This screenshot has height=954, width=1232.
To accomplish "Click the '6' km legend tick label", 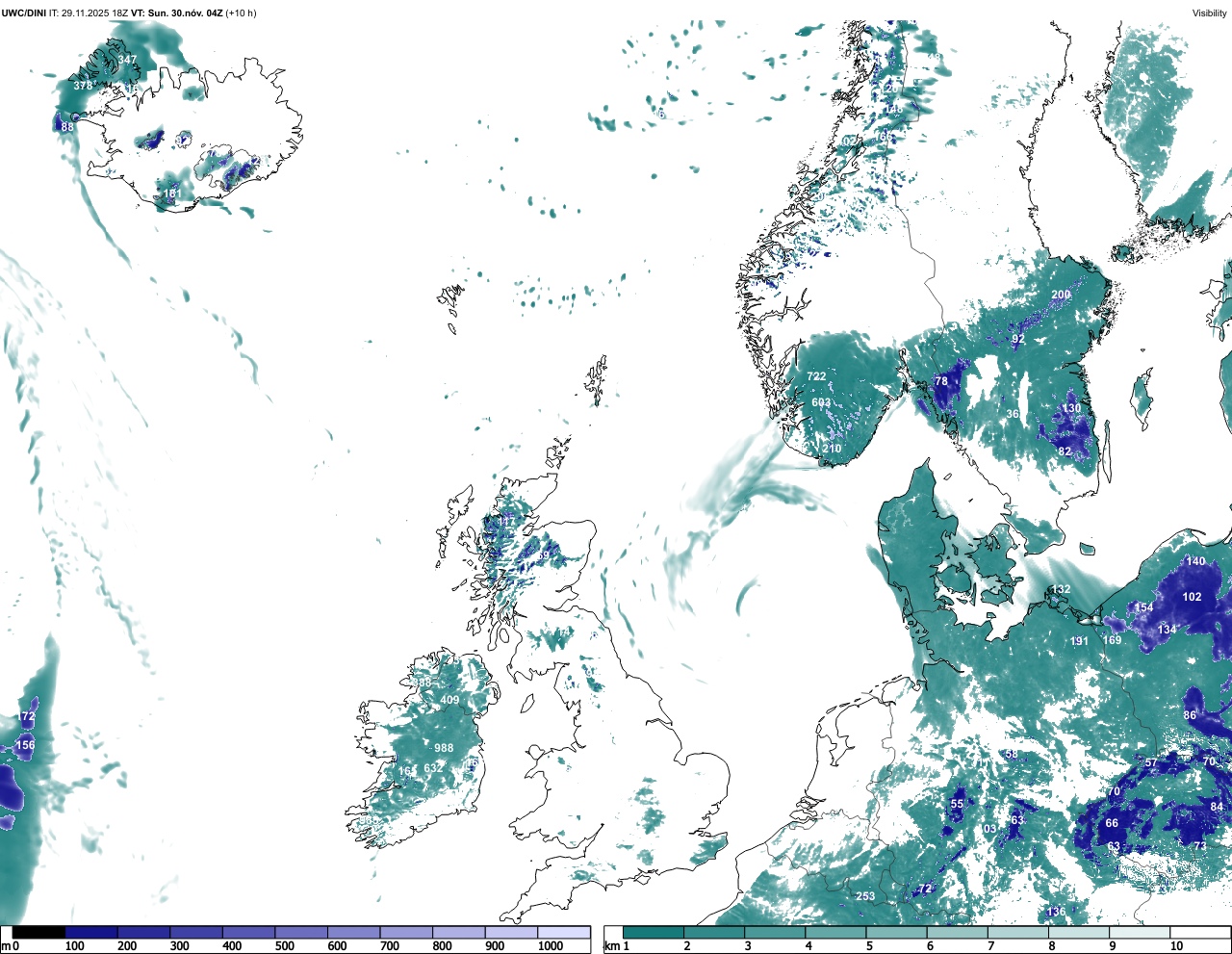I will pos(930,946).
